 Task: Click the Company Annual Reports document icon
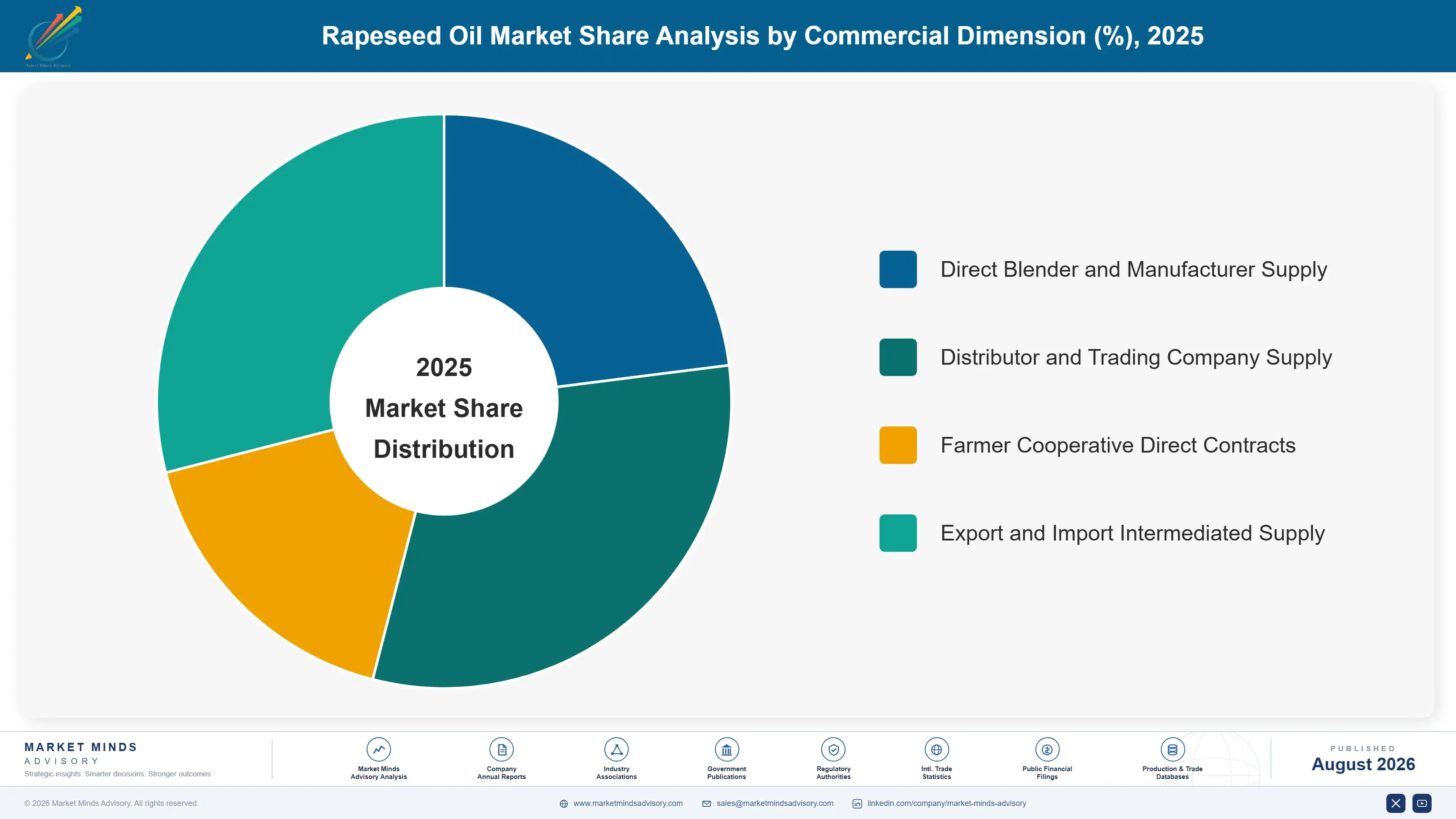[x=501, y=749]
